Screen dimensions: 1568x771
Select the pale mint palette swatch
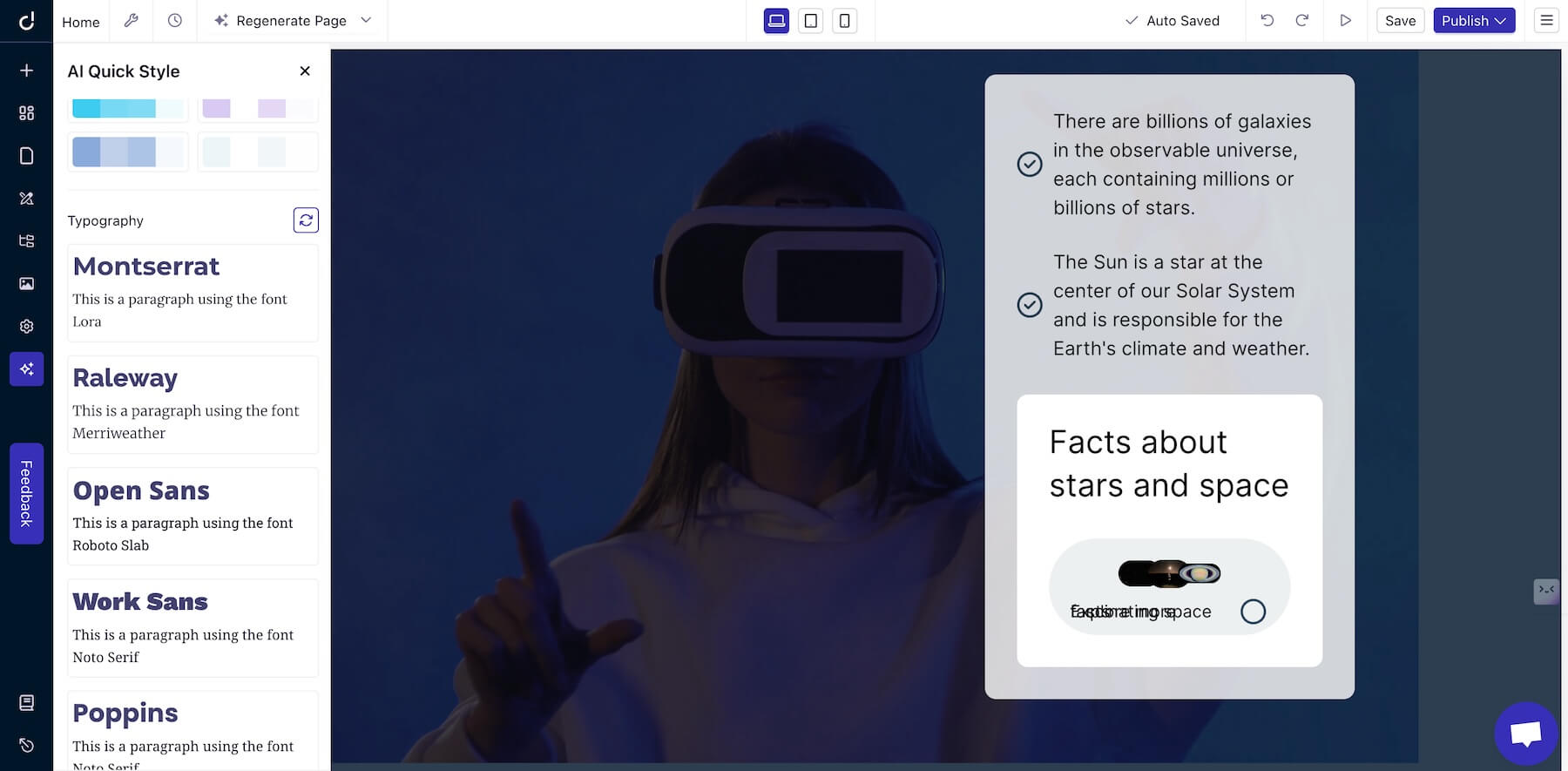pos(258,152)
